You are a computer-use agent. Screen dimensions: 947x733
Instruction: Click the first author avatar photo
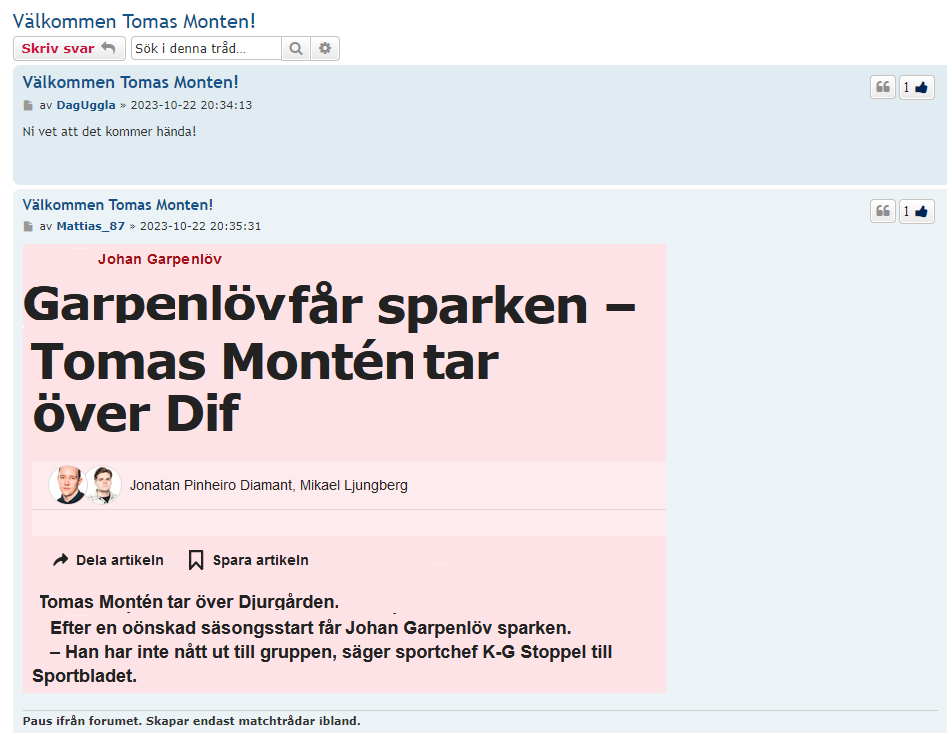point(67,484)
